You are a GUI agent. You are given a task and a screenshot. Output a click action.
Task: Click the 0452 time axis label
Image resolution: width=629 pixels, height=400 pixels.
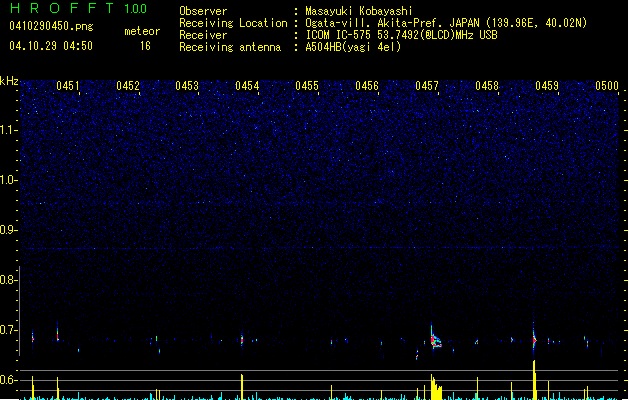click(x=128, y=86)
